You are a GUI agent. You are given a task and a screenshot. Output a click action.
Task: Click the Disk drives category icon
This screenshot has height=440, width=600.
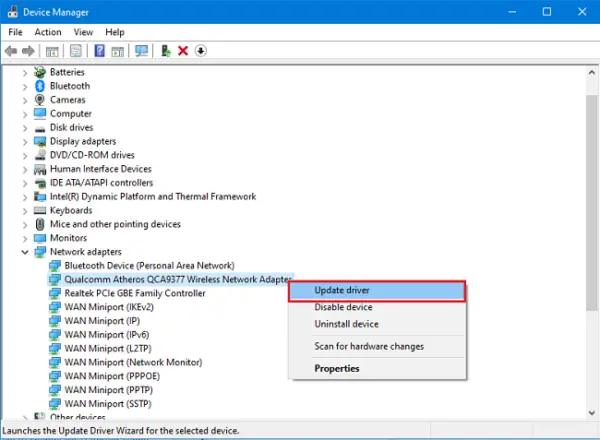(x=40, y=128)
